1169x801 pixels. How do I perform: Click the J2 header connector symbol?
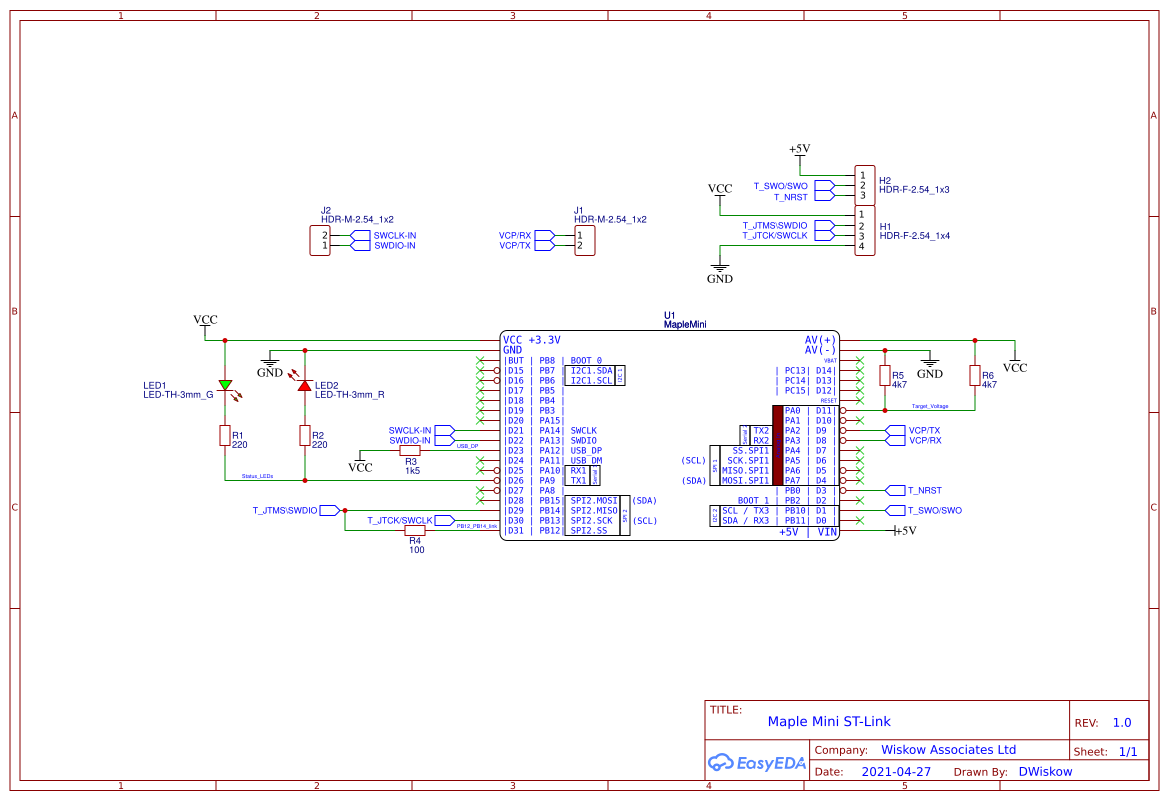pyautogui.click(x=320, y=241)
